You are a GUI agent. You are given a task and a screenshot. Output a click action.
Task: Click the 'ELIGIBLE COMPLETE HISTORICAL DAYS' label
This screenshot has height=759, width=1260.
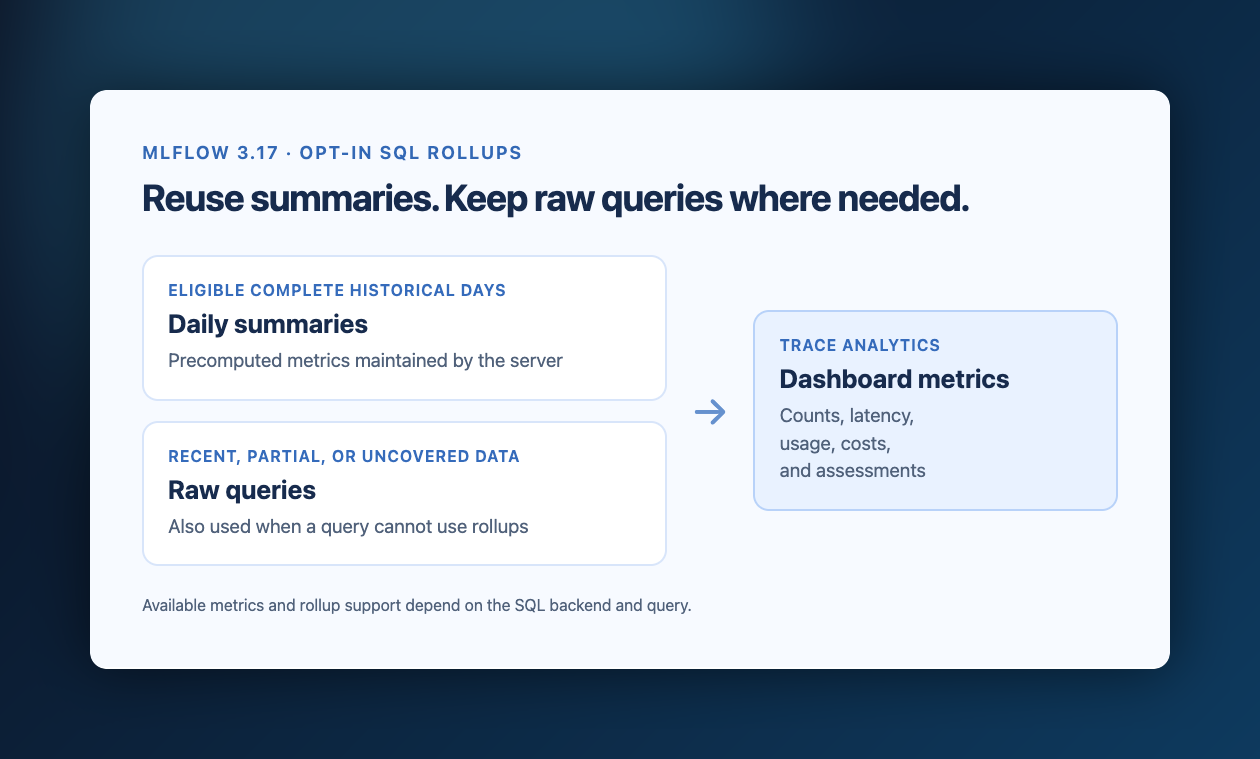coord(337,291)
